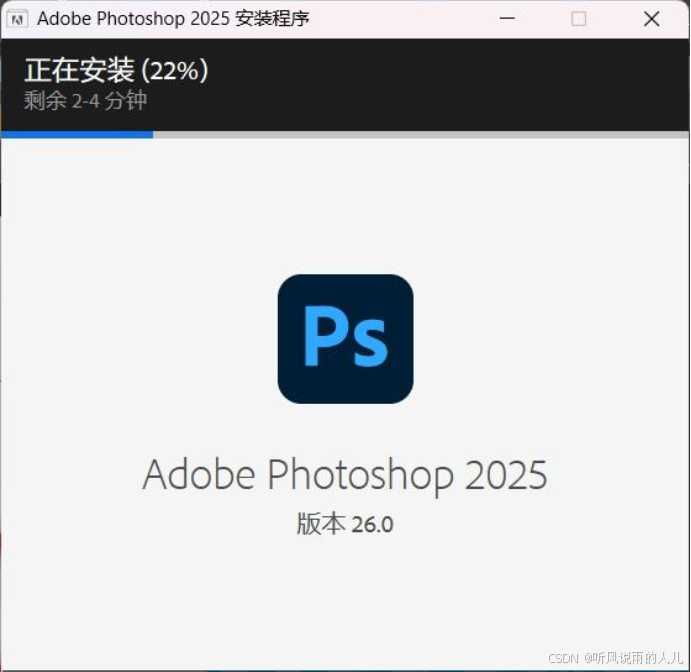Click the disabled maximize button
691x672 pixels.
pyautogui.click(x=579, y=19)
